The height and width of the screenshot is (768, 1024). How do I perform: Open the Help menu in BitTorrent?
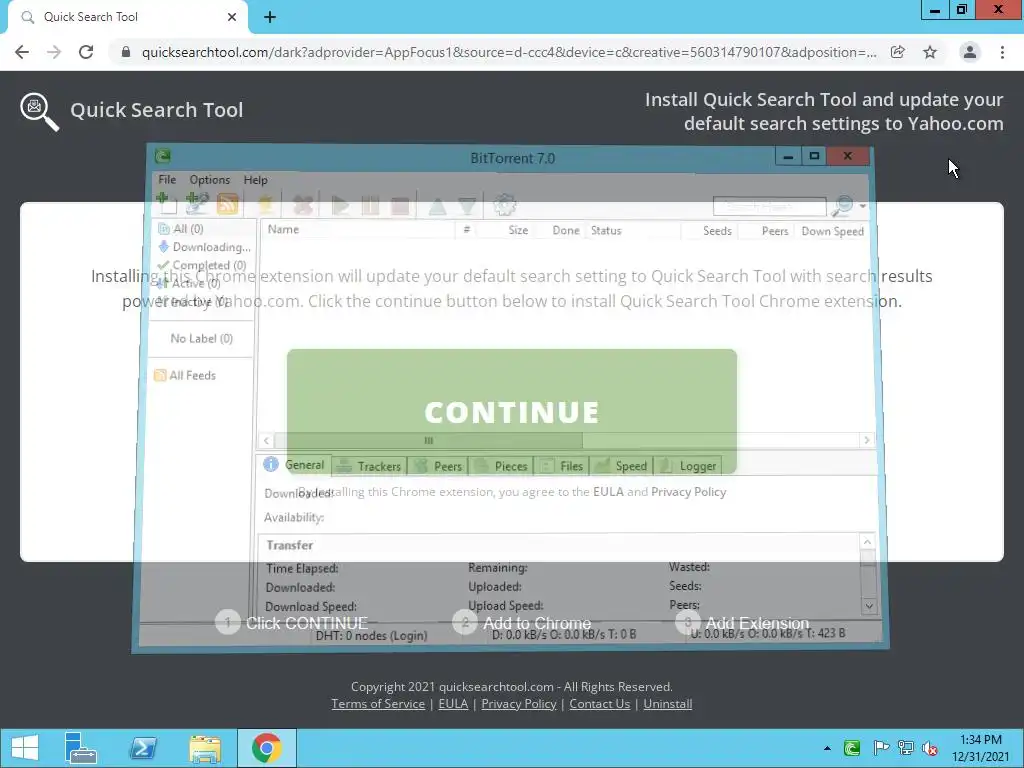(x=255, y=180)
